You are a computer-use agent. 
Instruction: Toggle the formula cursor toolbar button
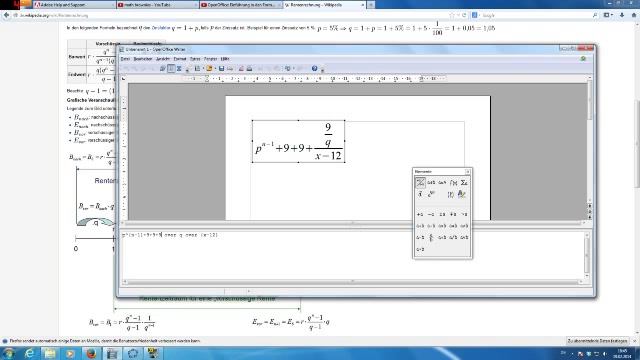pos(171,69)
